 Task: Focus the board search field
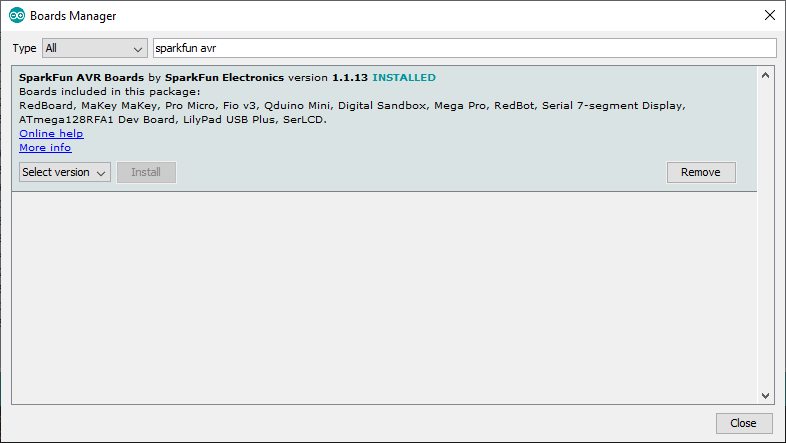point(465,48)
